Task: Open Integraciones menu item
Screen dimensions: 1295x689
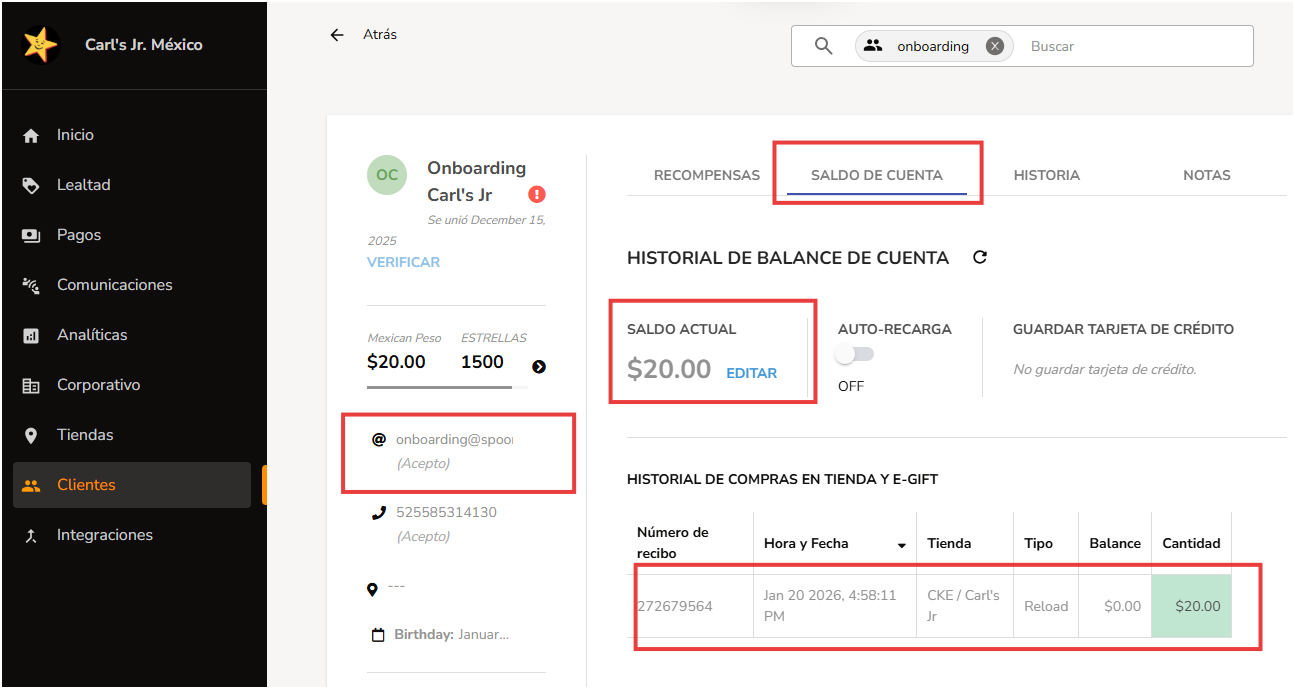Action: click(132, 535)
